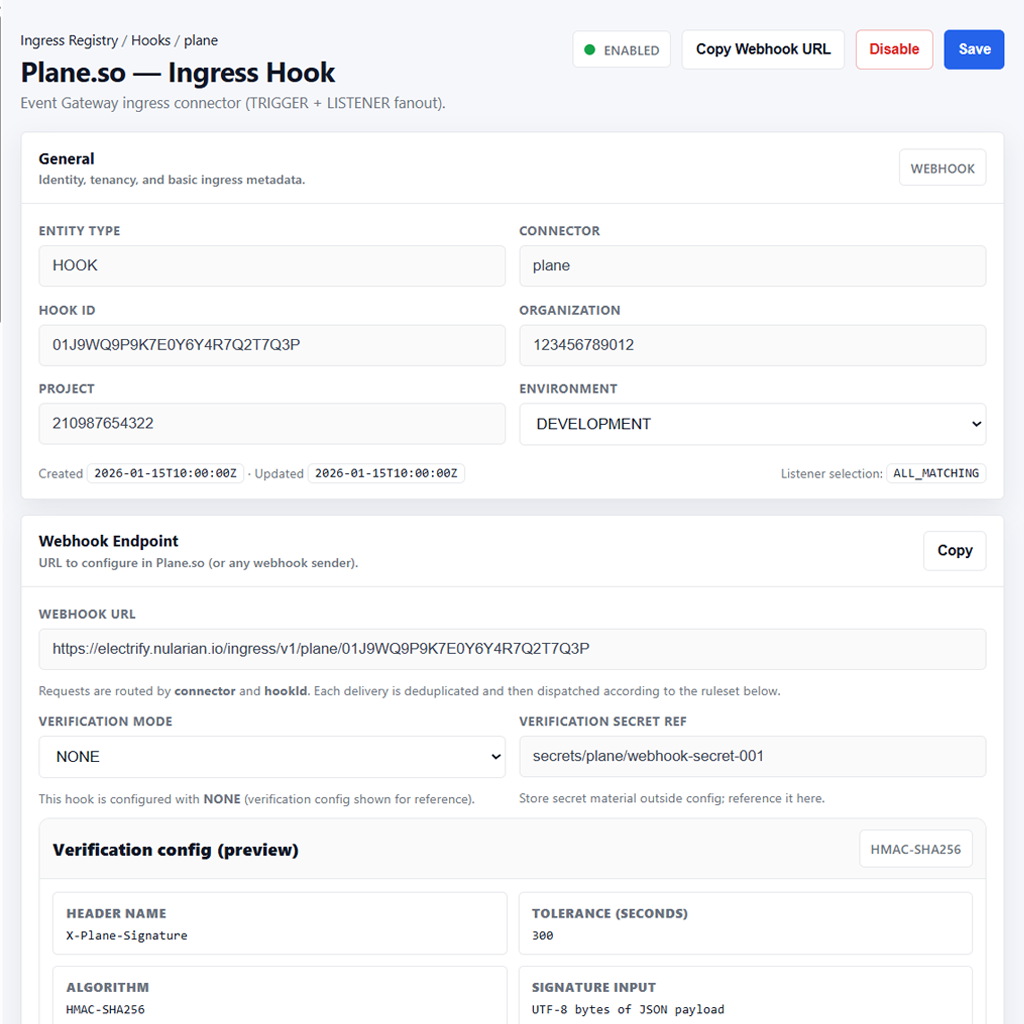
Task: Disable the ingress hook
Action: pyautogui.click(x=893, y=50)
